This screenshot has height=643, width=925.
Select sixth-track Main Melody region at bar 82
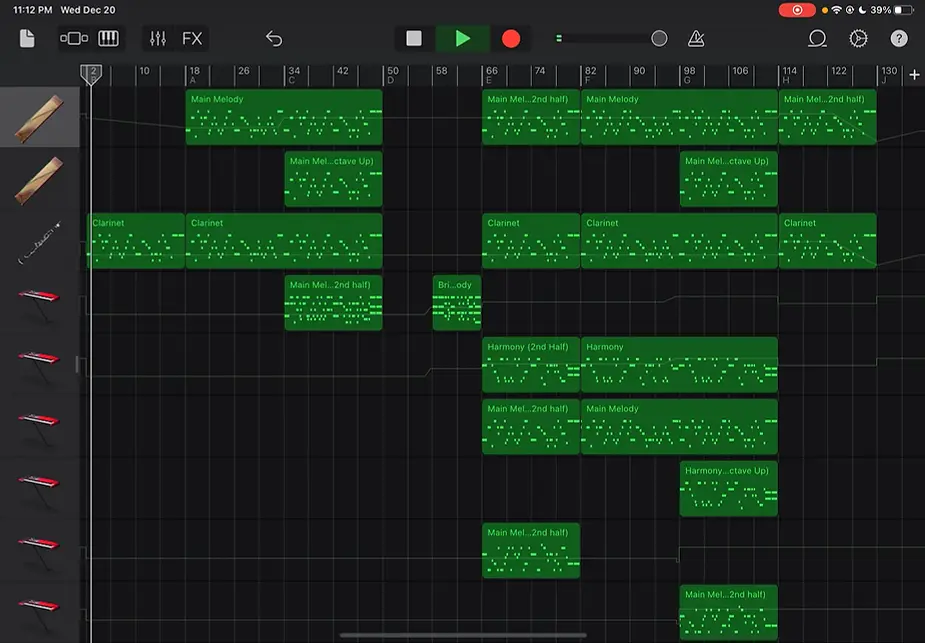679,427
